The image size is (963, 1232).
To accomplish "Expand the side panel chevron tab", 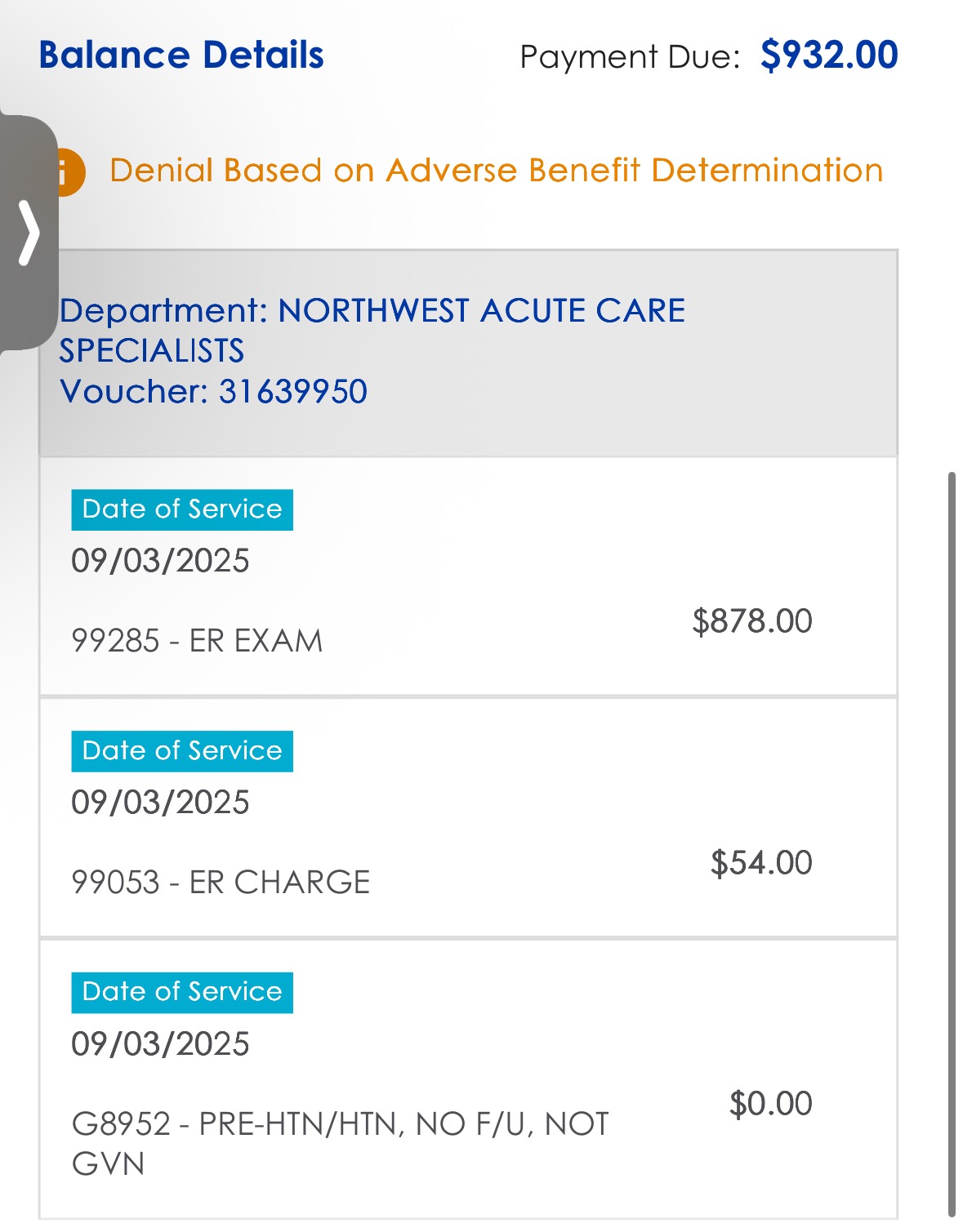I will click(x=29, y=234).
